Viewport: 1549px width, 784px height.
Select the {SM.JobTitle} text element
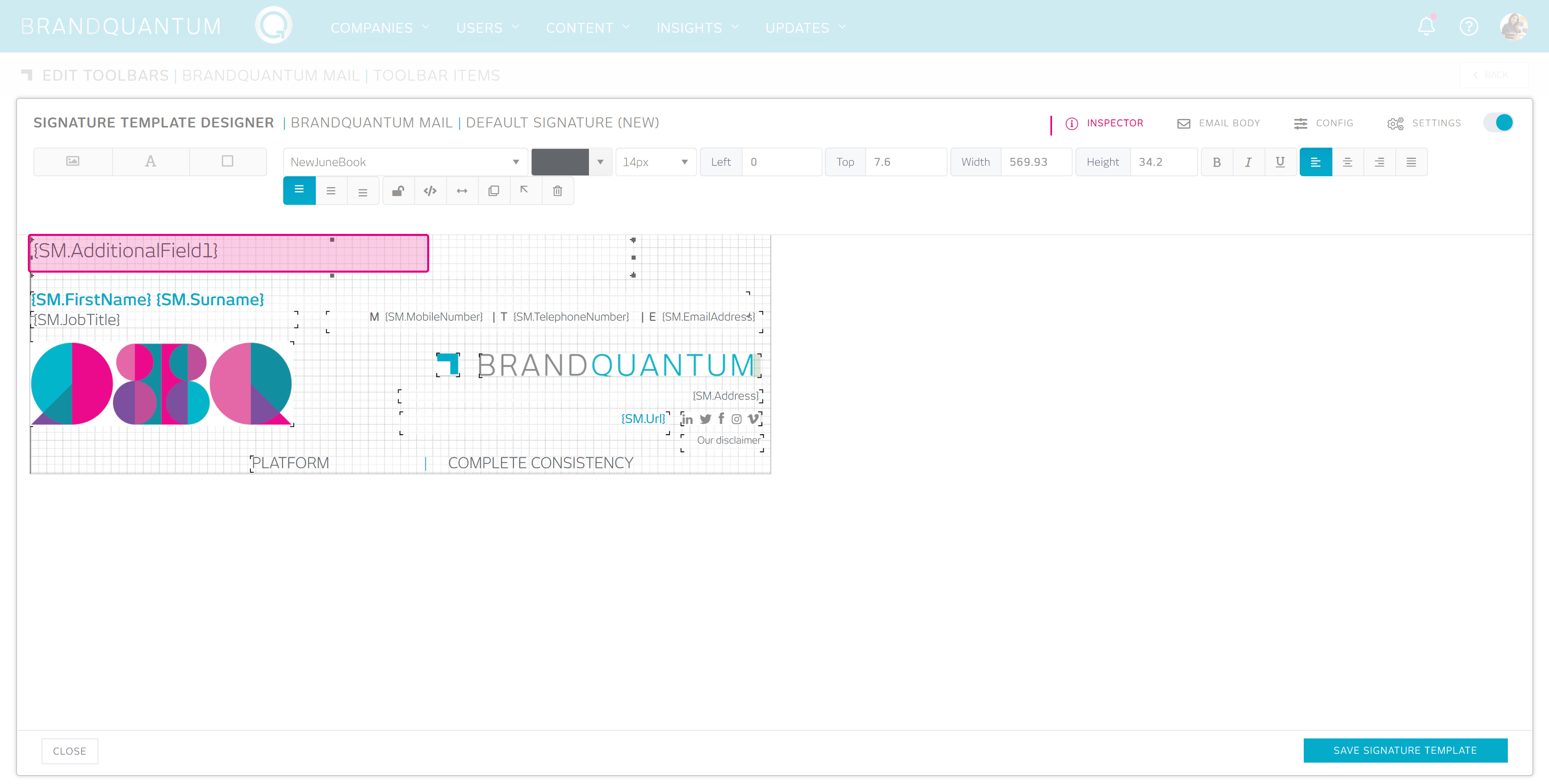click(77, 320)
